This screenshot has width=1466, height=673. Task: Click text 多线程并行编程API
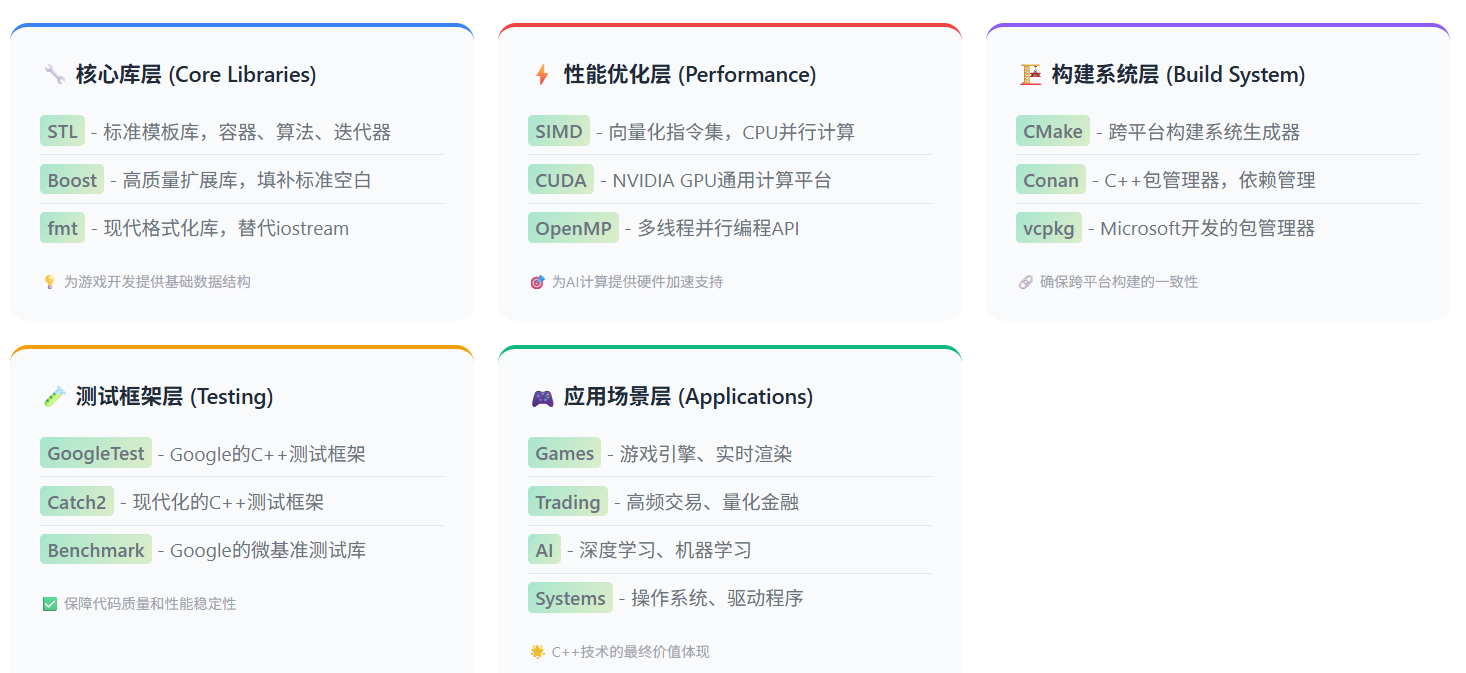click(718, 229)
